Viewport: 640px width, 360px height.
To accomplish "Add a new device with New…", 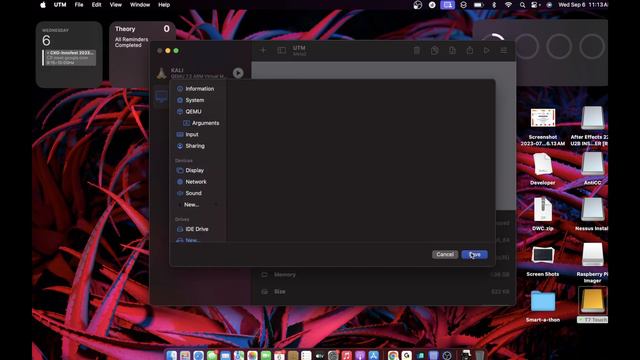I will coord(191,204).
